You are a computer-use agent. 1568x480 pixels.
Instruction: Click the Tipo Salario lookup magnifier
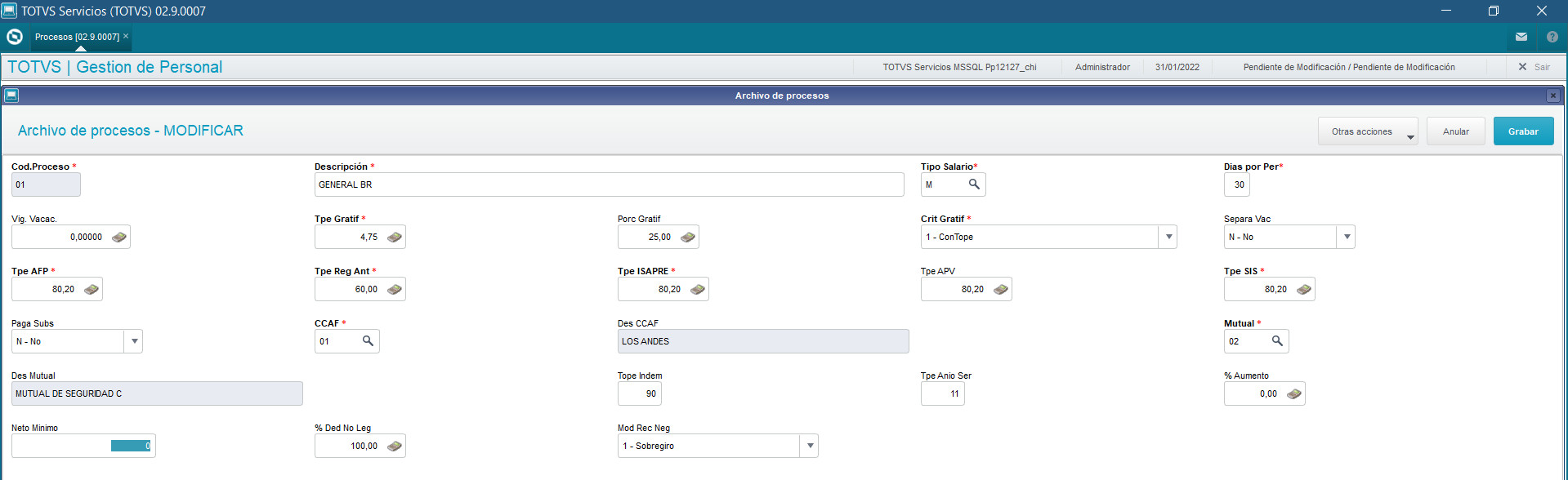click(x=974, y=184)
